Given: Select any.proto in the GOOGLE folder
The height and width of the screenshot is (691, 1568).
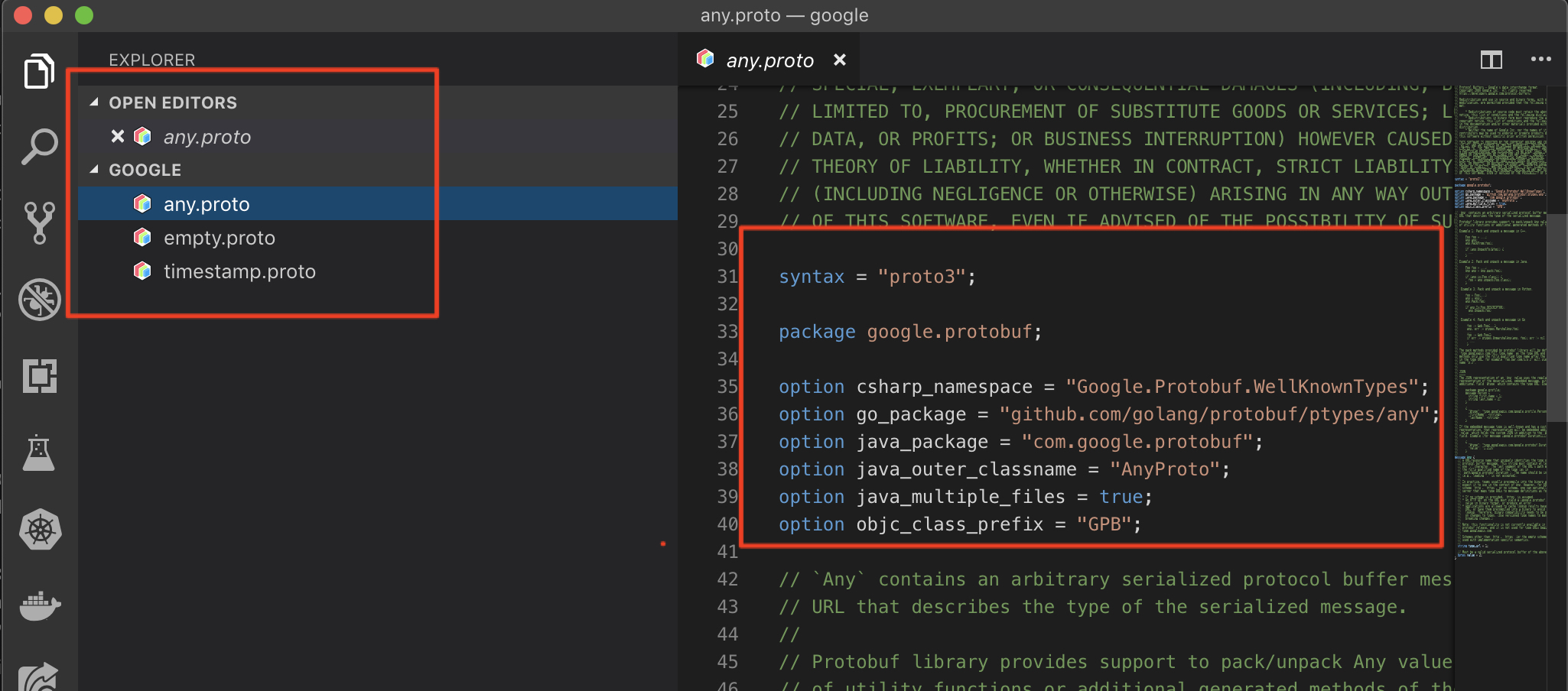Looking at the screenshot, I should 207,204.
